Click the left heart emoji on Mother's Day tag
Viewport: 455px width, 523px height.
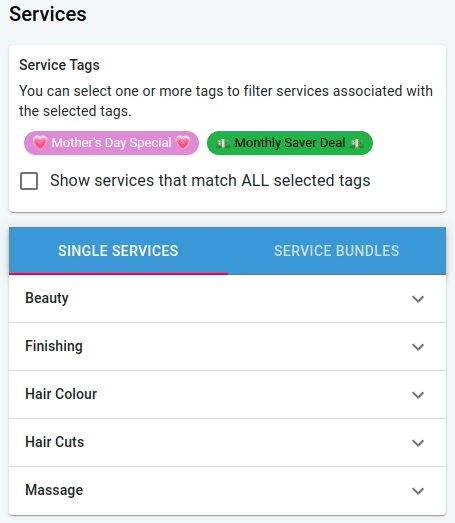pos(40,143)
